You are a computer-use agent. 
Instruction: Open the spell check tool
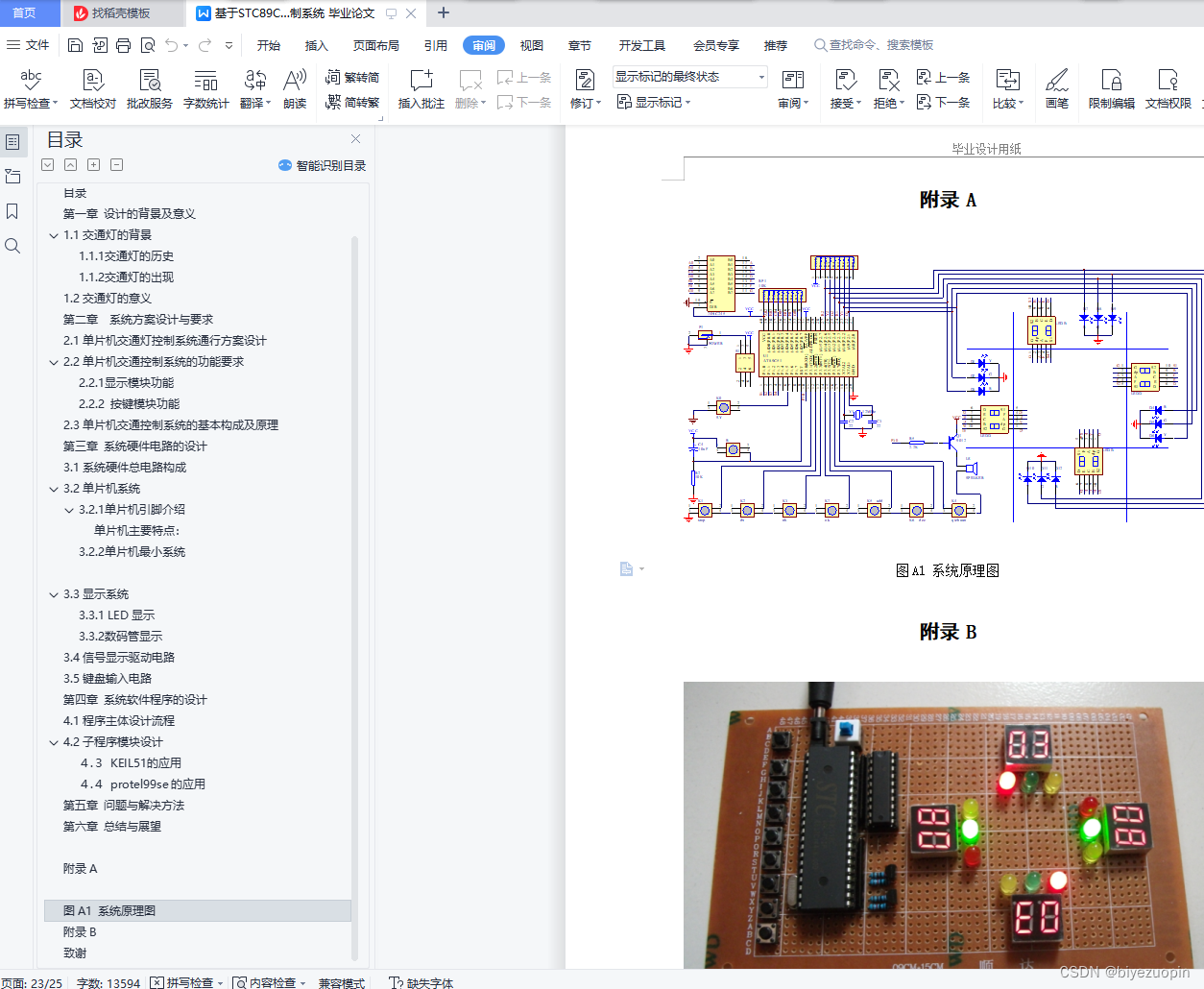[31, 88]
